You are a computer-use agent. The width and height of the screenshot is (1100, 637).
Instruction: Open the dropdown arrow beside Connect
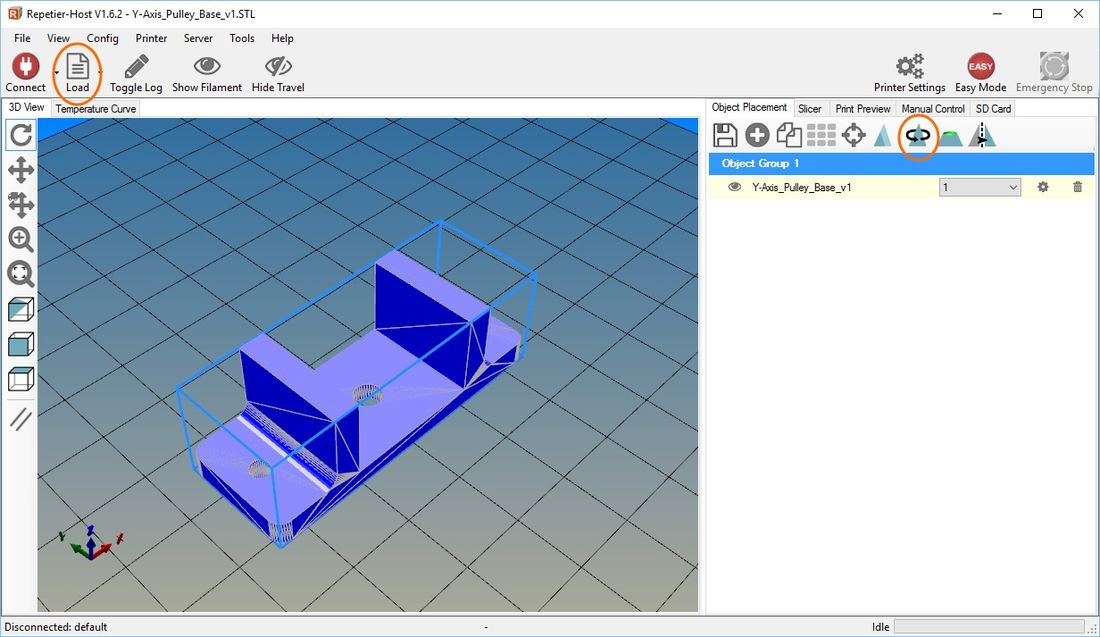pyautogui.click(x=56, y=72)
